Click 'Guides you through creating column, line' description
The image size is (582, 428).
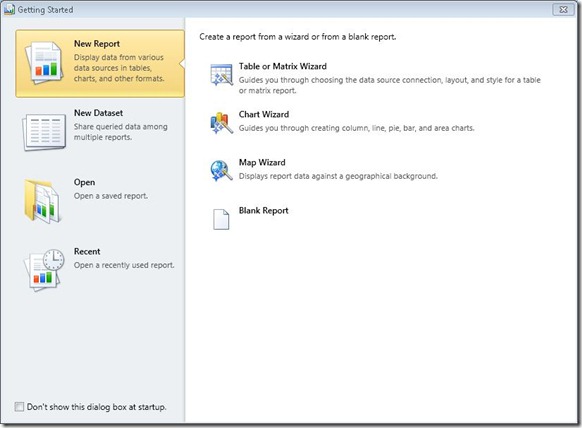[356, 128]
